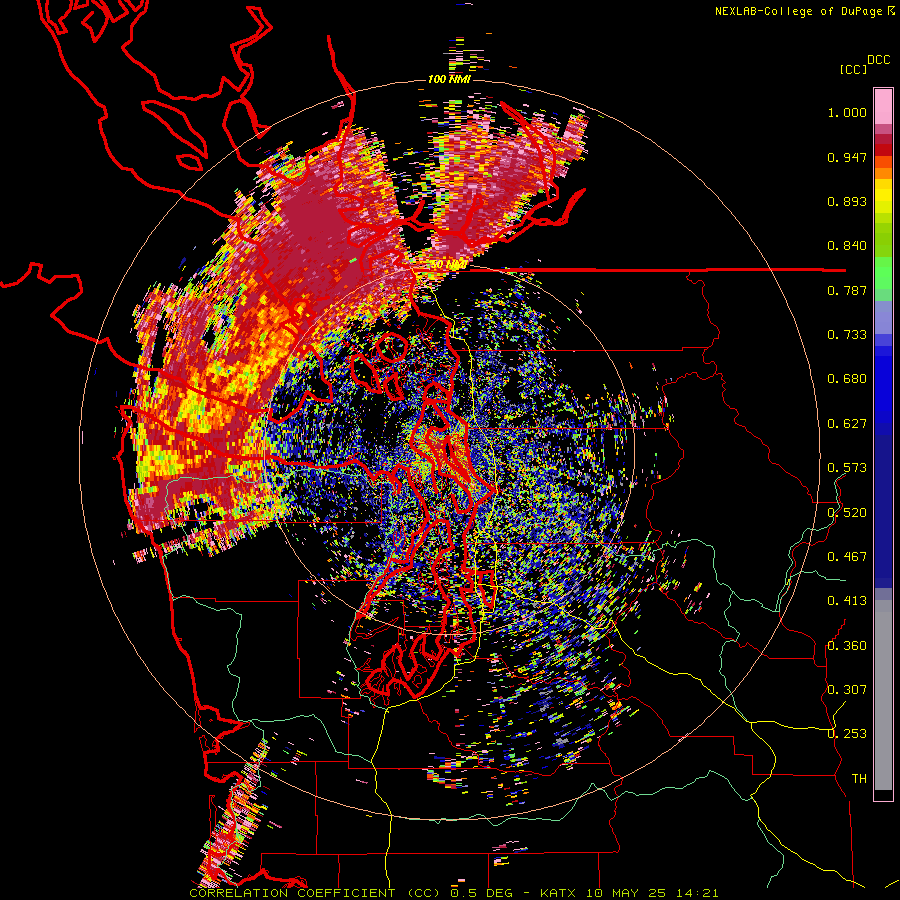This screenshot has width=900, height=900.
Task: Select the 0.307 scale value
Action: pyautogui.click(x=847, y=690)
